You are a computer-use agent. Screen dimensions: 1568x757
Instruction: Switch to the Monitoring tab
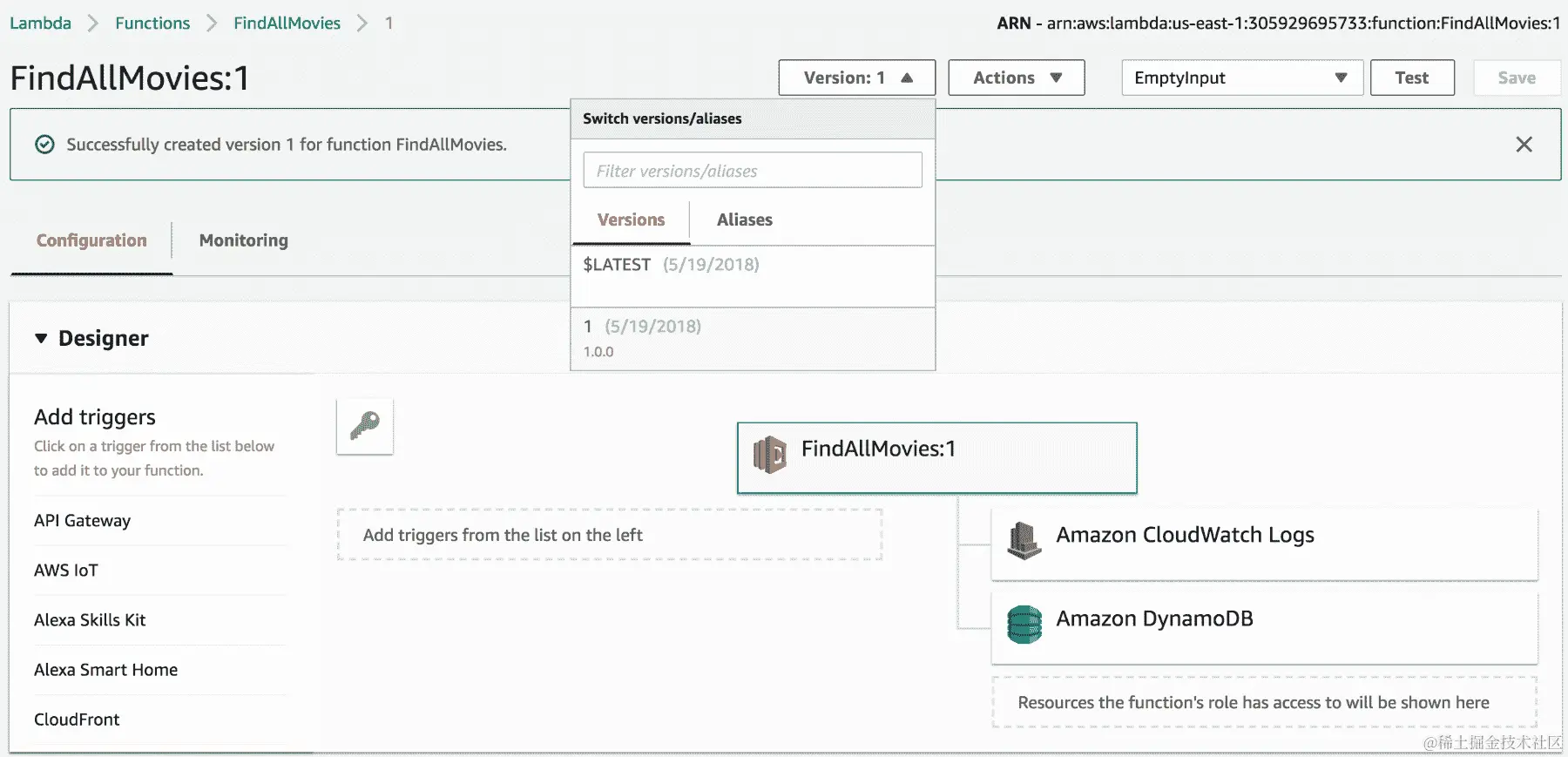[x=244, y=240]
